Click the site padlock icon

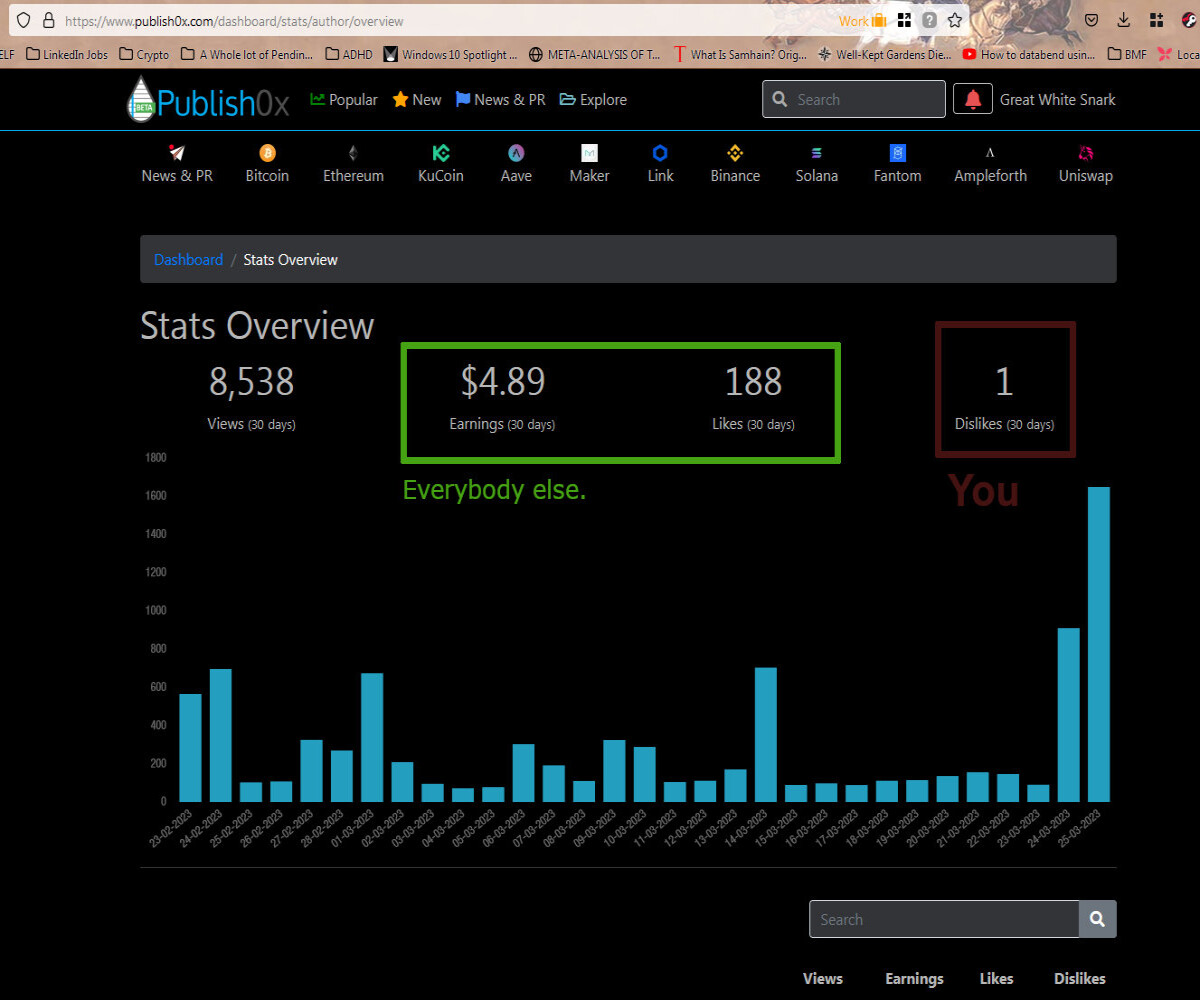tap(48, 20)
